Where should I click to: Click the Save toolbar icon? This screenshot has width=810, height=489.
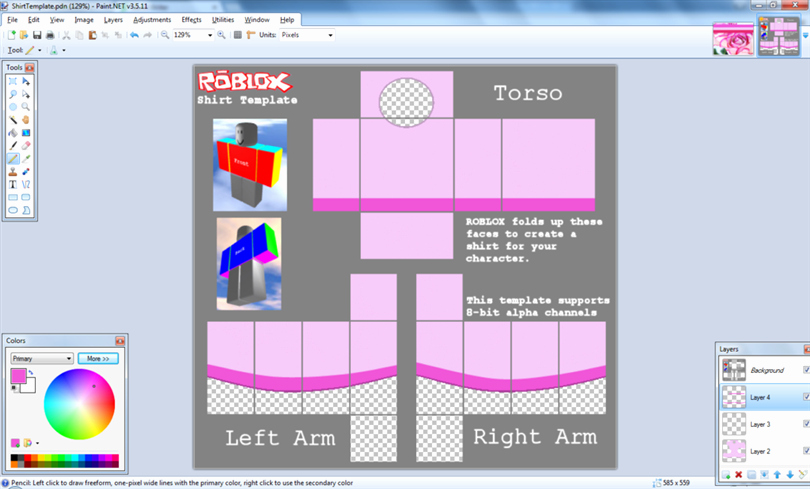(x=37, y=35)
